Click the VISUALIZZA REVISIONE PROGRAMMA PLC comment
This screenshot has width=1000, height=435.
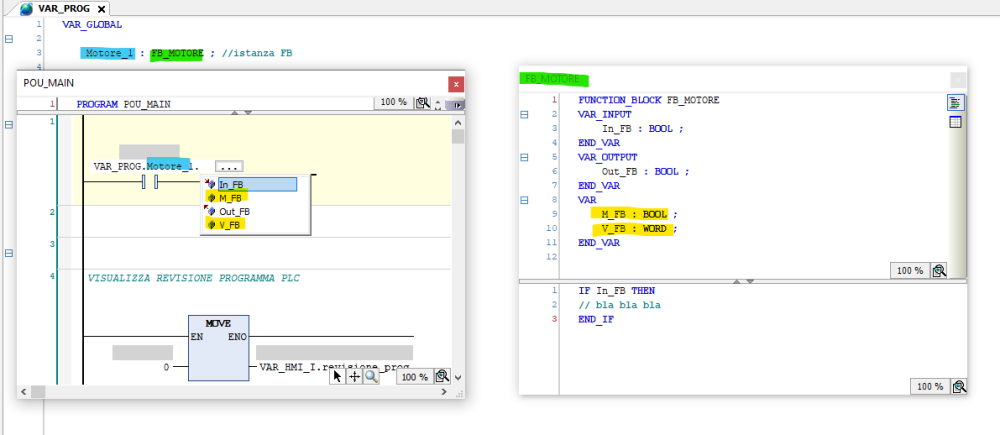point(194,279)
